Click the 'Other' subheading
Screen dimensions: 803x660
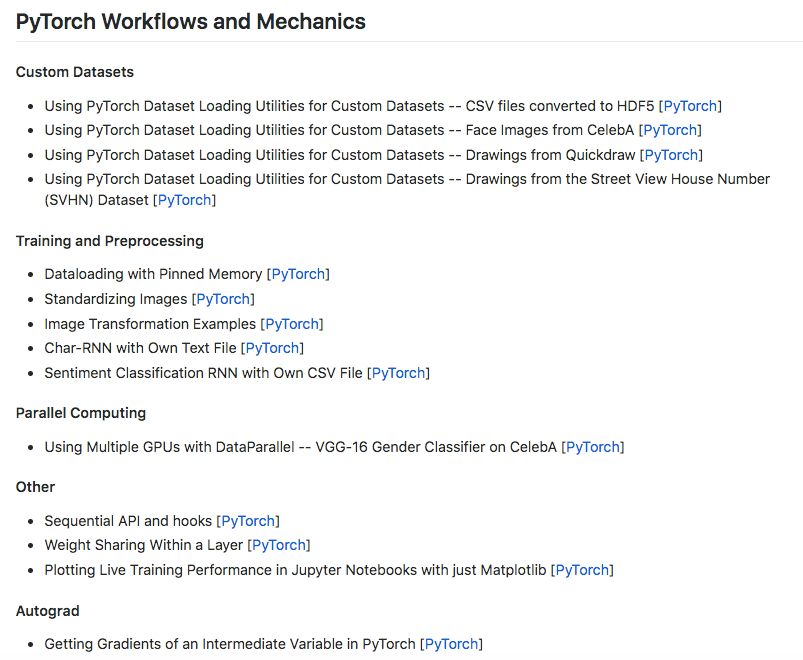point(35,486)
